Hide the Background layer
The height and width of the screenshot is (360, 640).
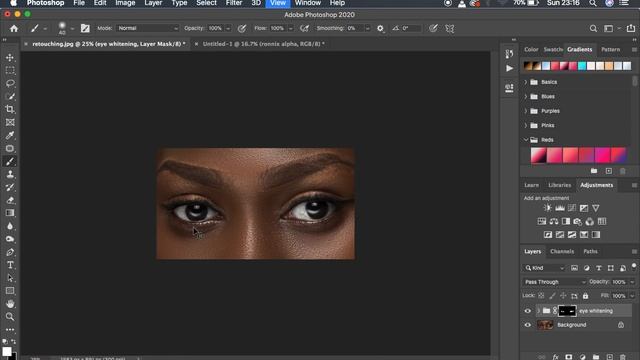pyautogui.click(x=527, y=325)
